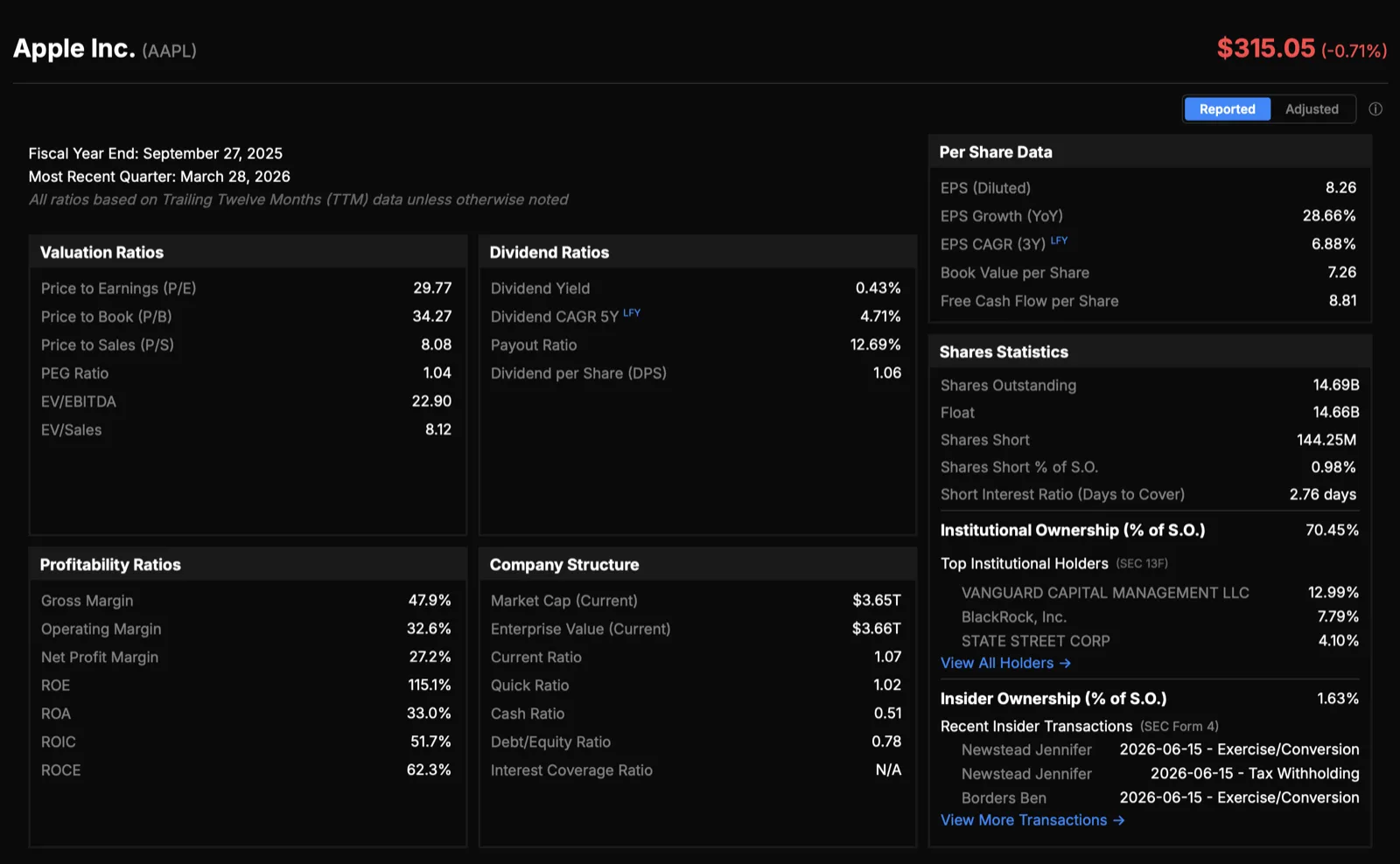Click the $315.05 stock price

pos(1266,48)
